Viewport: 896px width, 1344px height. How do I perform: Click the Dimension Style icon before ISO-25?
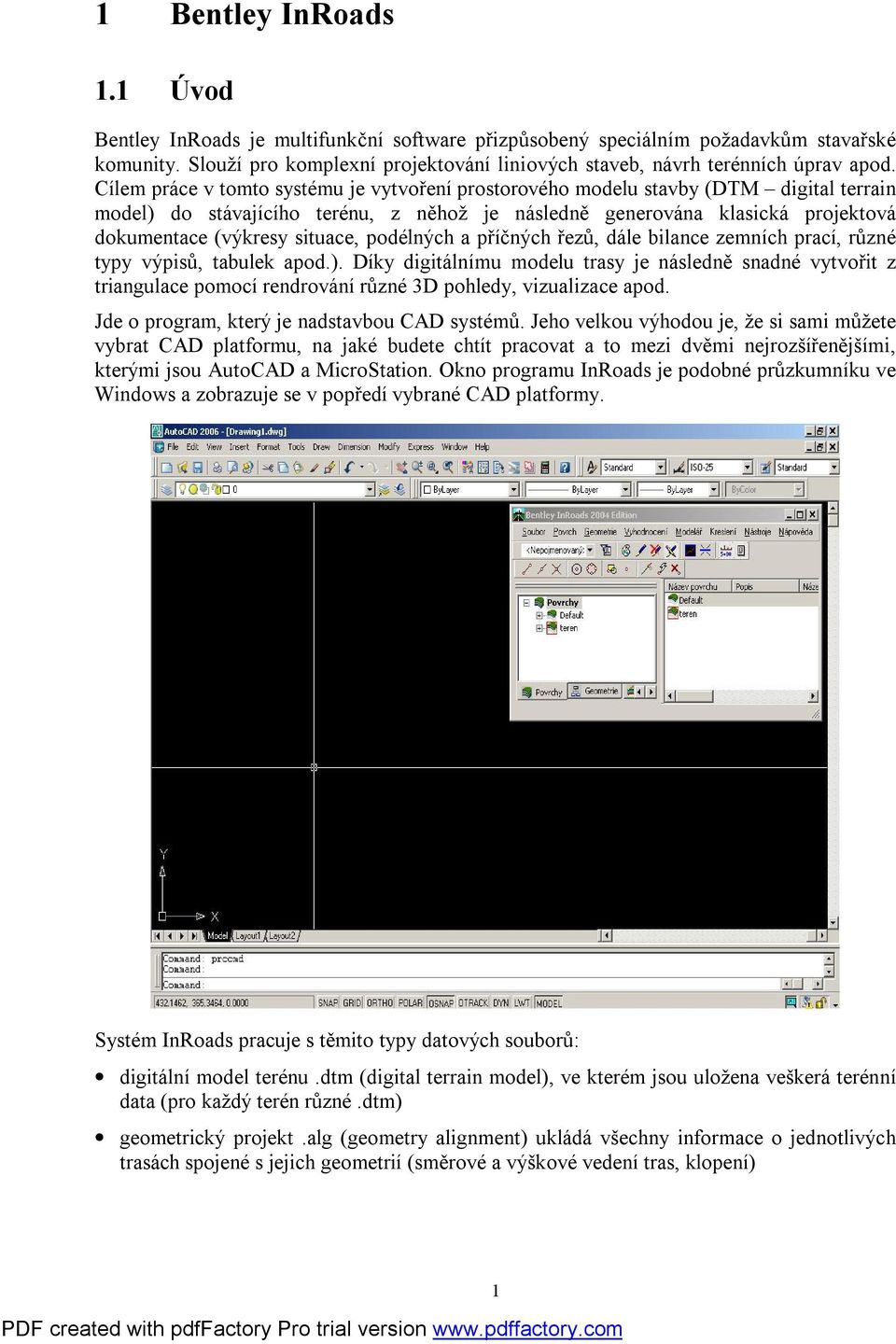point(679,468)
